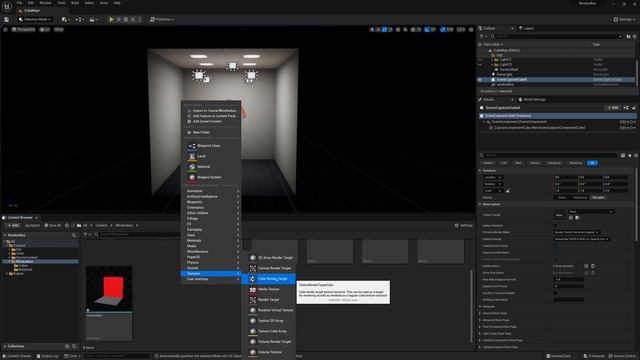Image resolution: width=640 pixels, height=360 pixels.
Task: Select Texture 2D Array
Action: (x=269, y=321)
